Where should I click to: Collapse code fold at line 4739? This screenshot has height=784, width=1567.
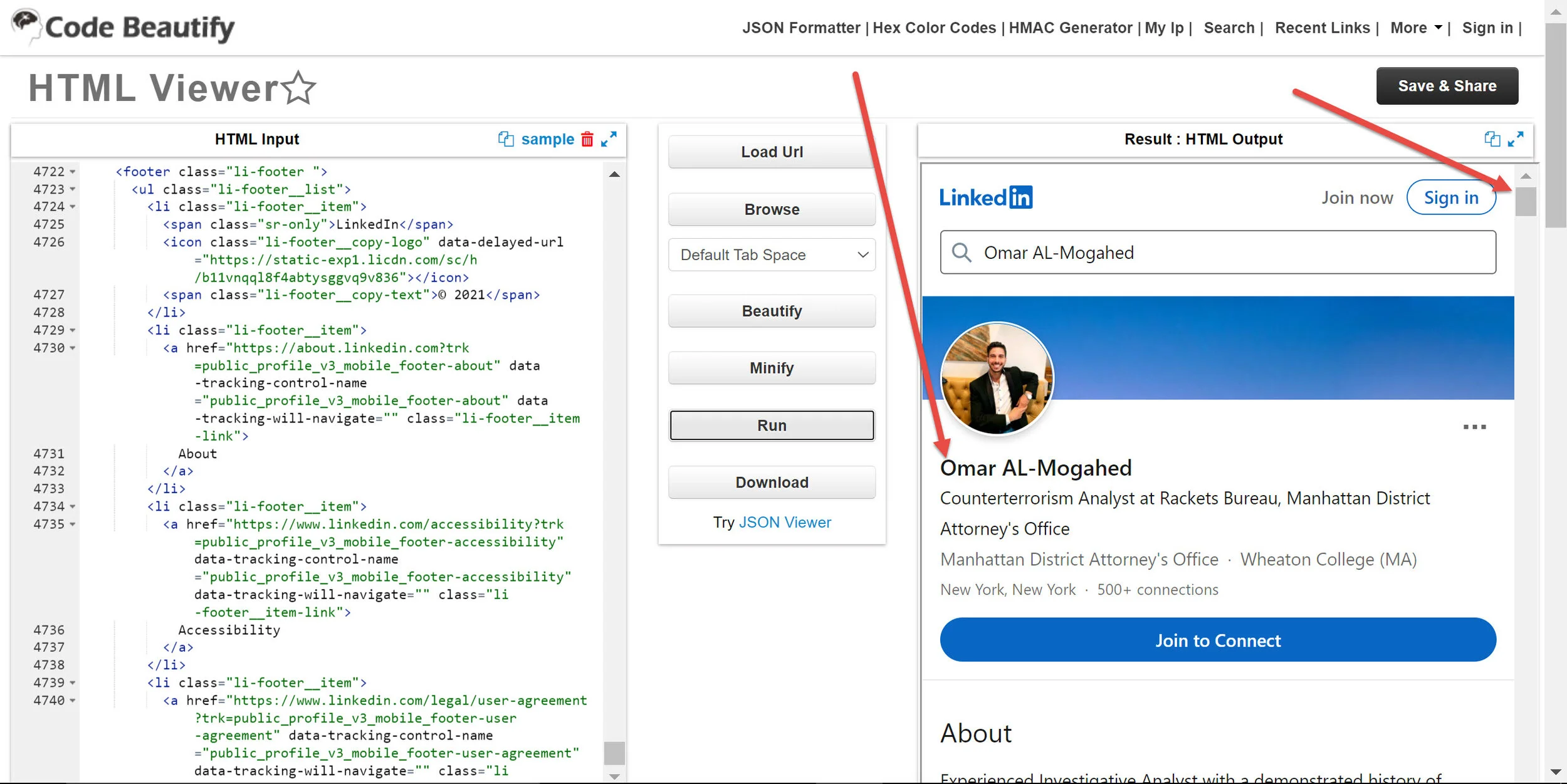(x=73, y=682)
